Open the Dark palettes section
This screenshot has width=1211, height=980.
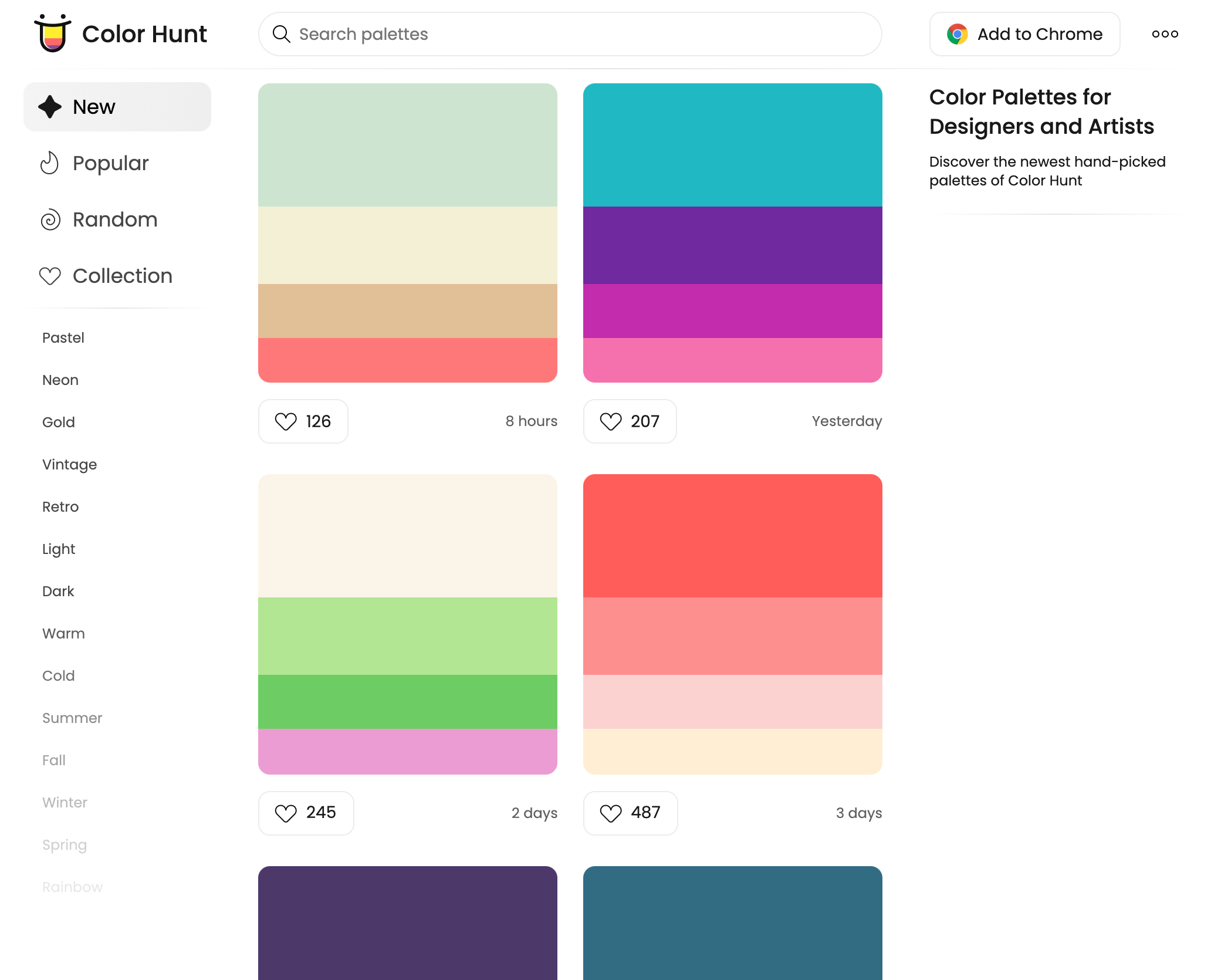[58, 591]
